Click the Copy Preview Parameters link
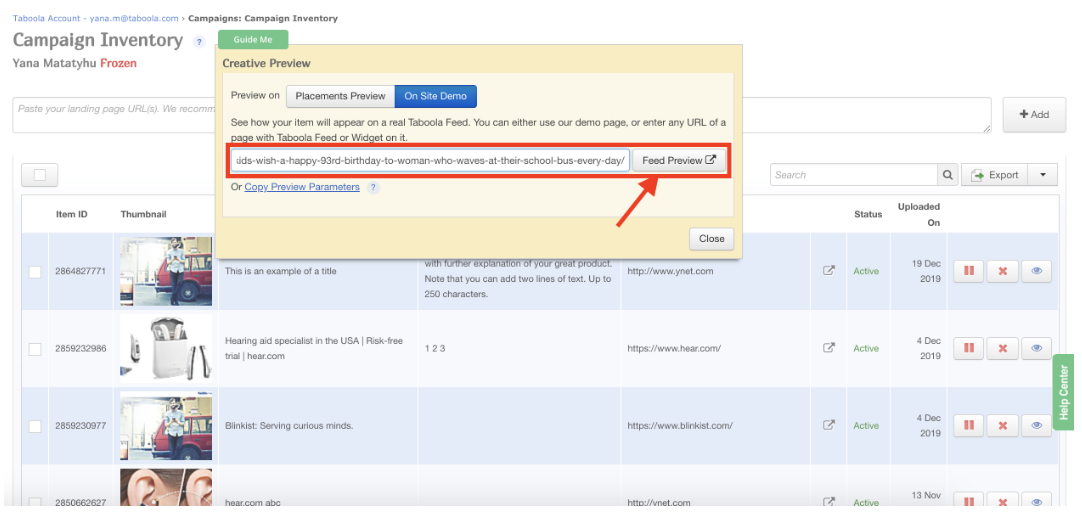This screenshot has height=522, width=1082. click(x=302, y=187)
